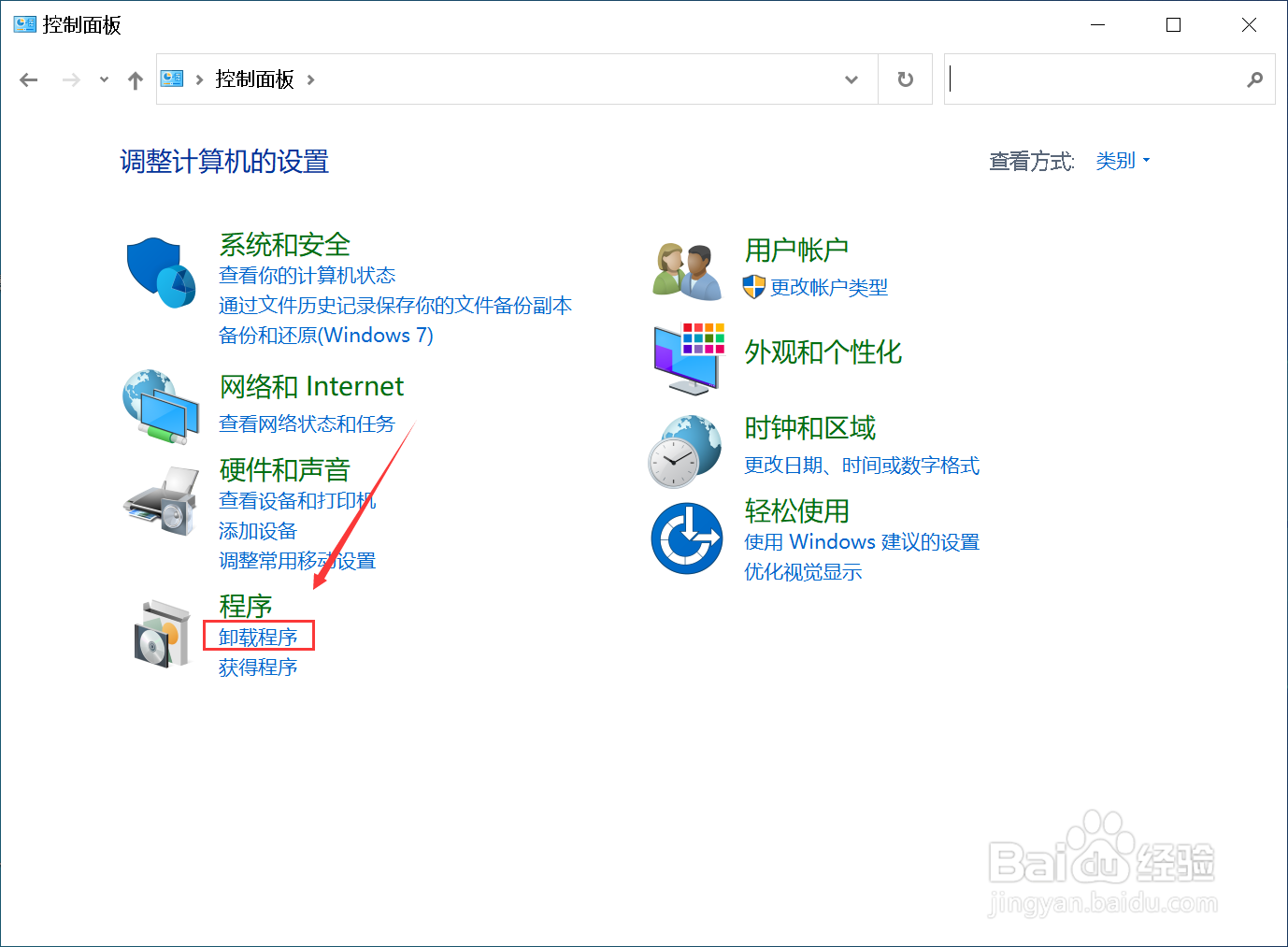Click Control Panel icon in title bar
Viewport: 1288px width, 947px height.
25,24
